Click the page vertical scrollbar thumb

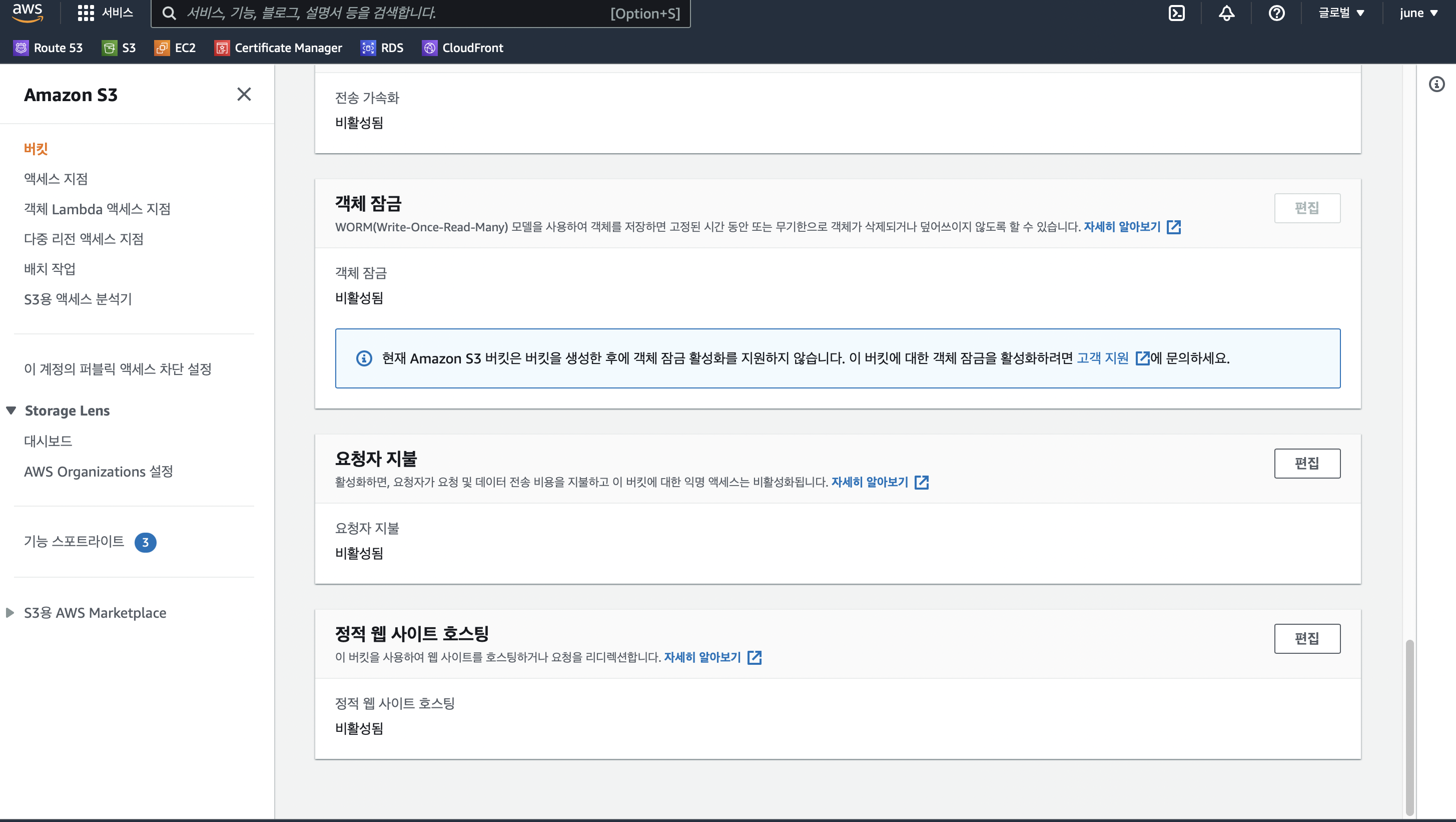[x=1409, y=727]
